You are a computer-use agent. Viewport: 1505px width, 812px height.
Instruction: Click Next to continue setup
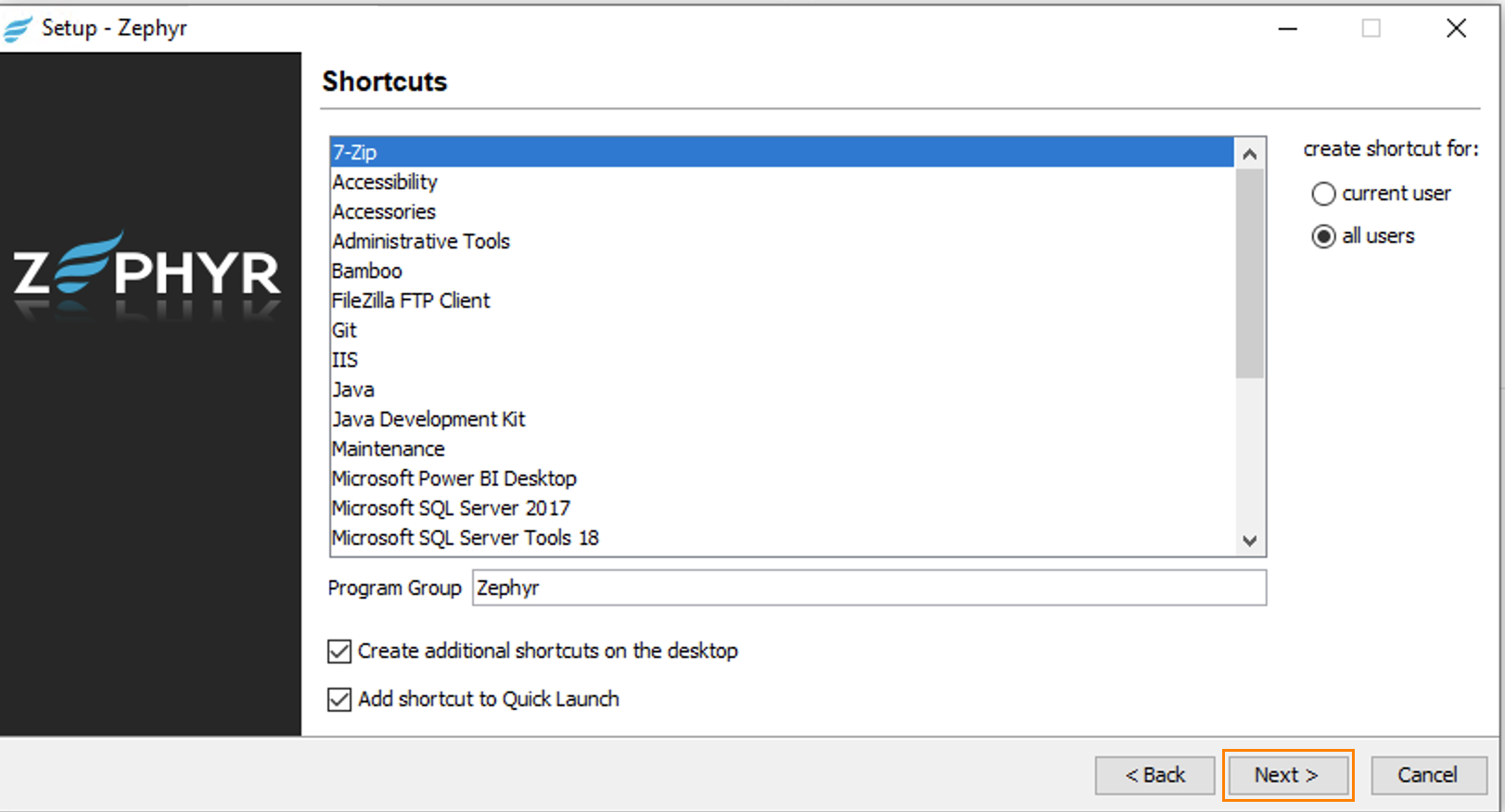(x=1286, y=775)
